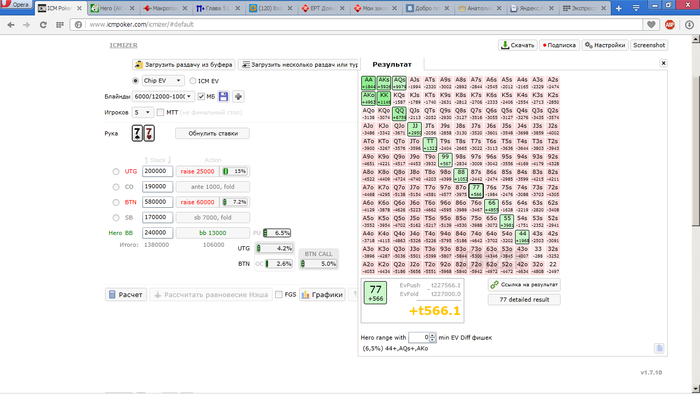Image resolution: width=700 pixels, height=394 pixels.
Task: Open the players count dropdown showing 5
Action: (x=142, y=112)
